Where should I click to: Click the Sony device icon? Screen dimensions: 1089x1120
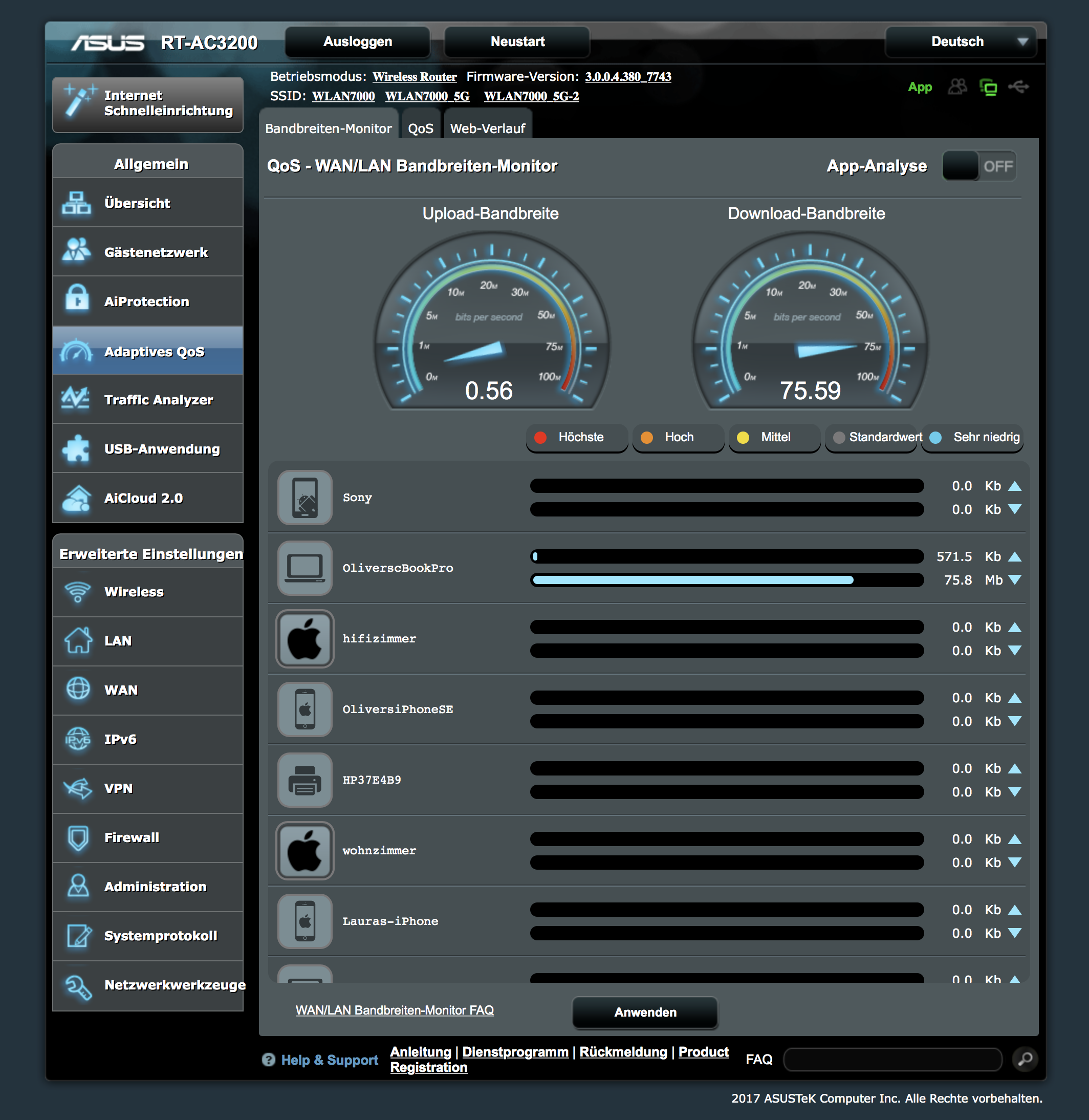pyautogui.click(x=305, y=497)
